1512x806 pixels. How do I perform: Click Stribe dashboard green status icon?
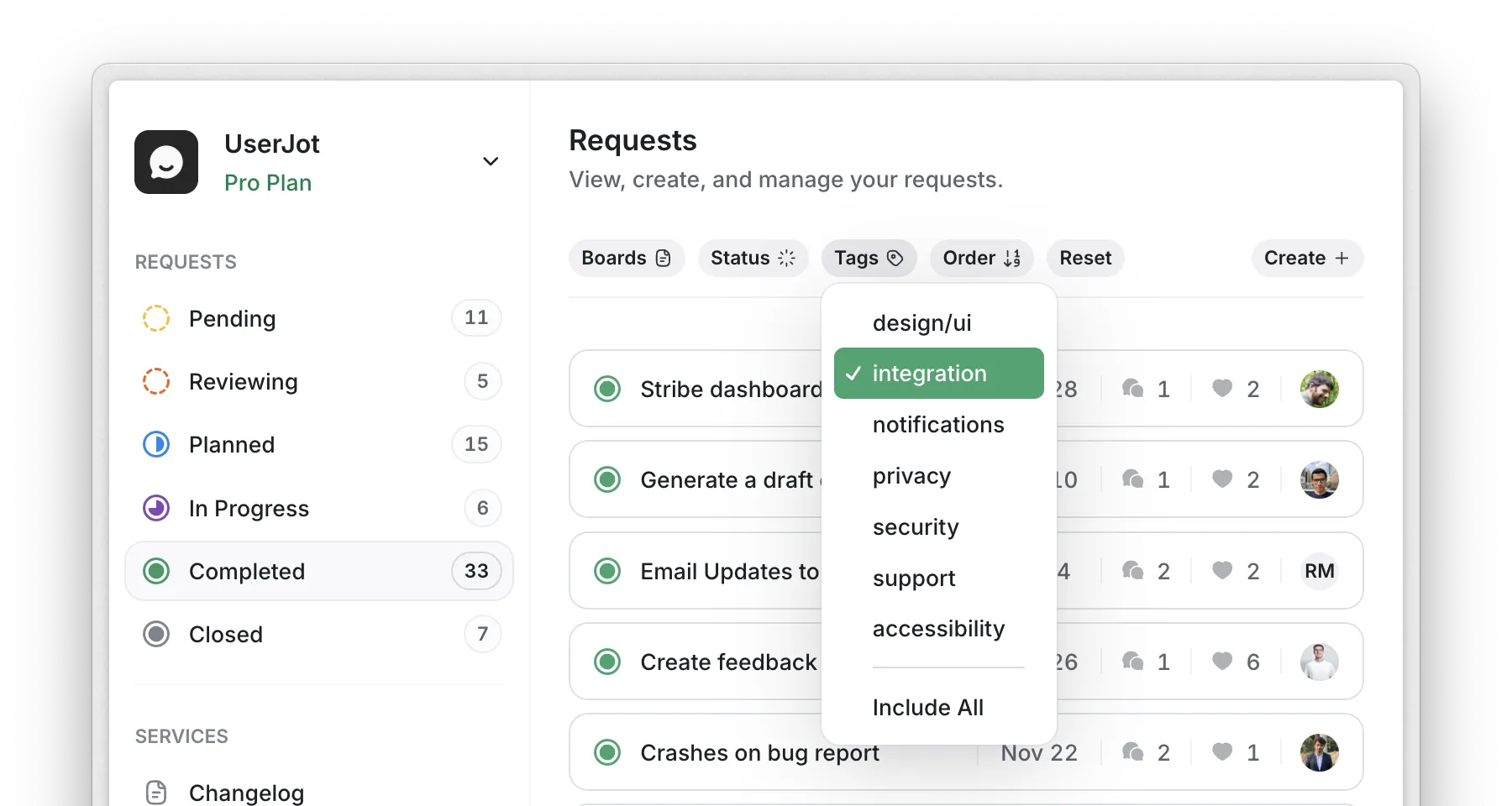tap(607, 389)
